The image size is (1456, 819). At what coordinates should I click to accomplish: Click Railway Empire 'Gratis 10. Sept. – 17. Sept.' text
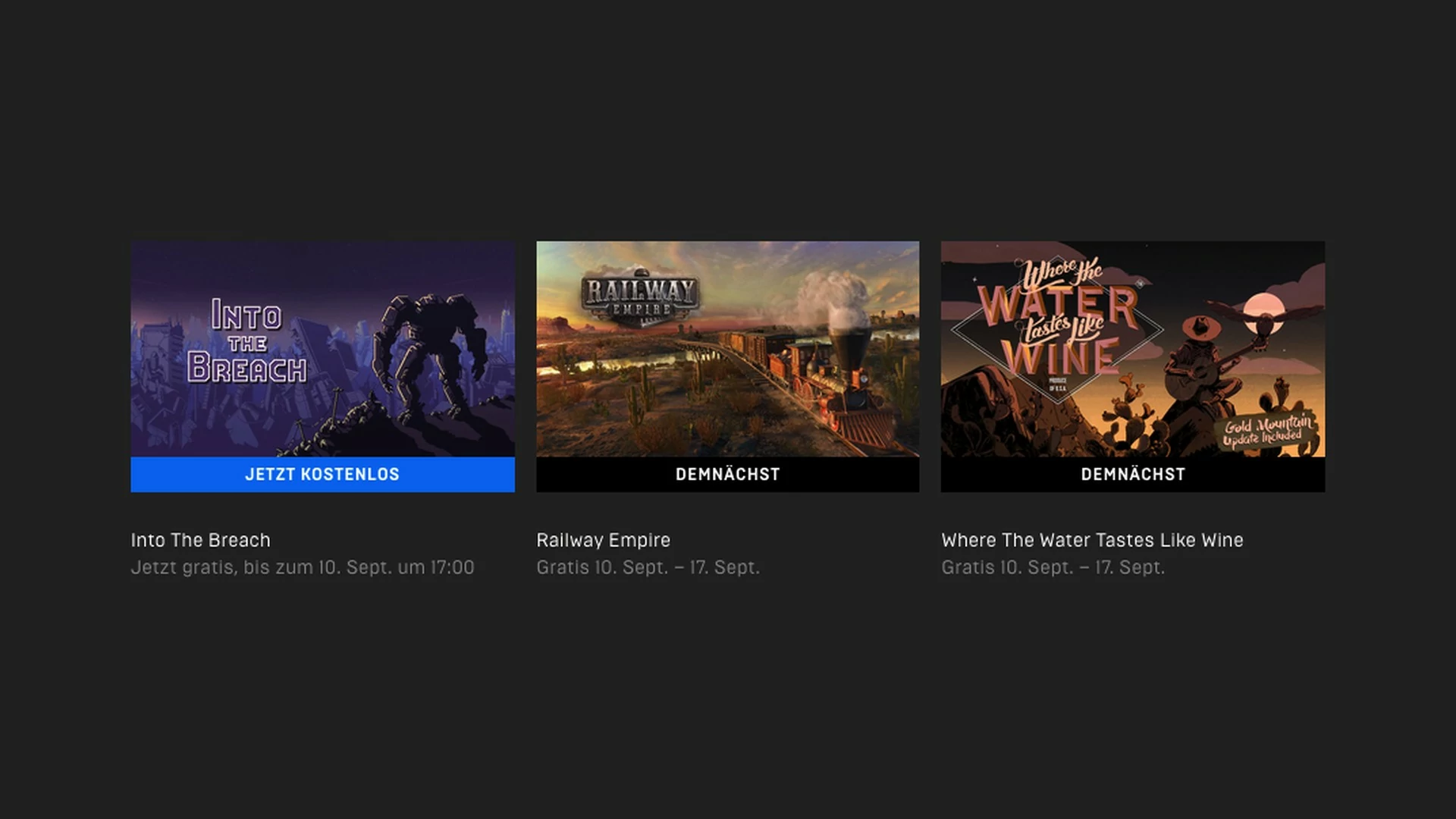(x=648, y=567)
